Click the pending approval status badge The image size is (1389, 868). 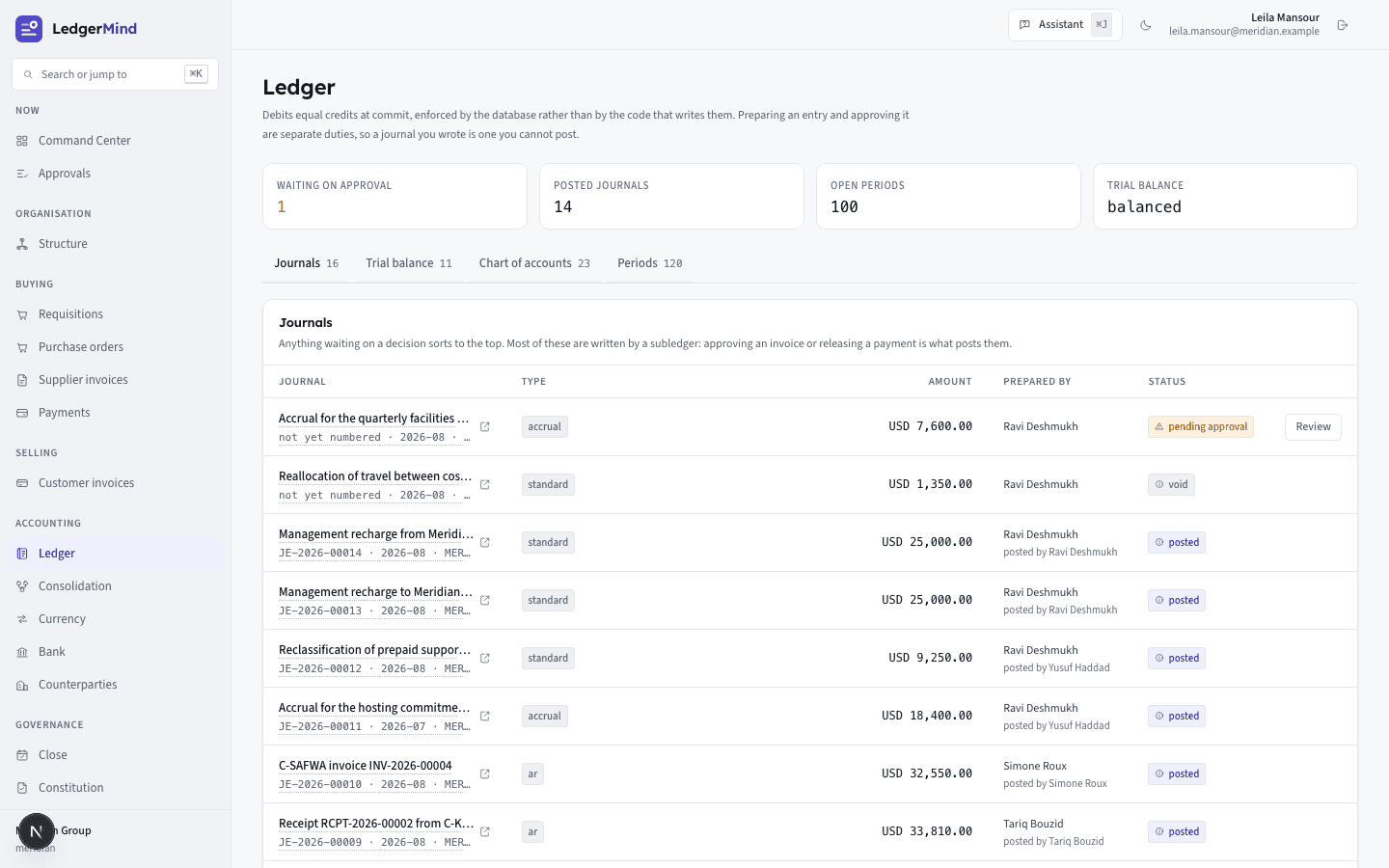click(1201, 426)
